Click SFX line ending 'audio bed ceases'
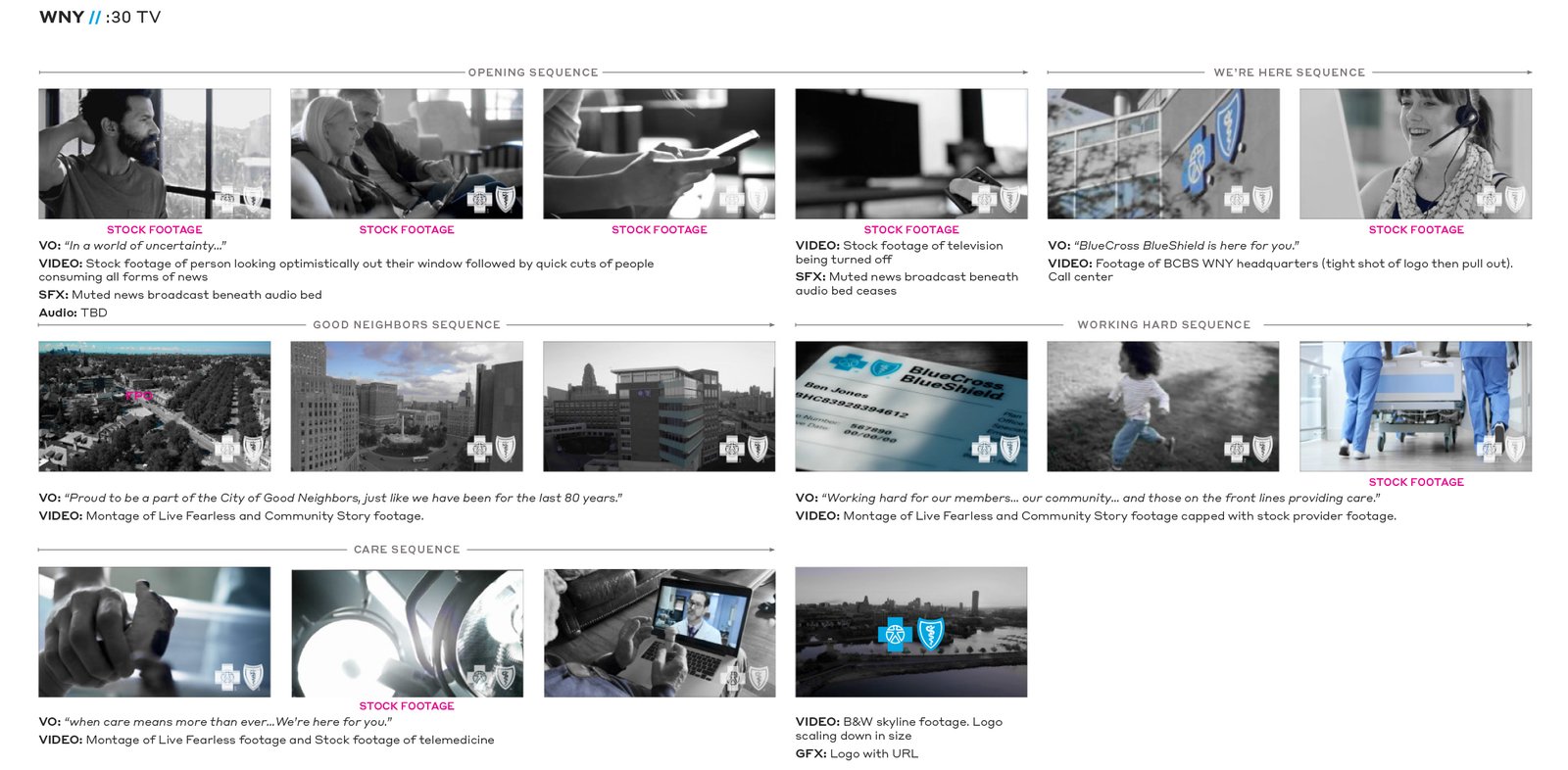 [x=906, y=284]
